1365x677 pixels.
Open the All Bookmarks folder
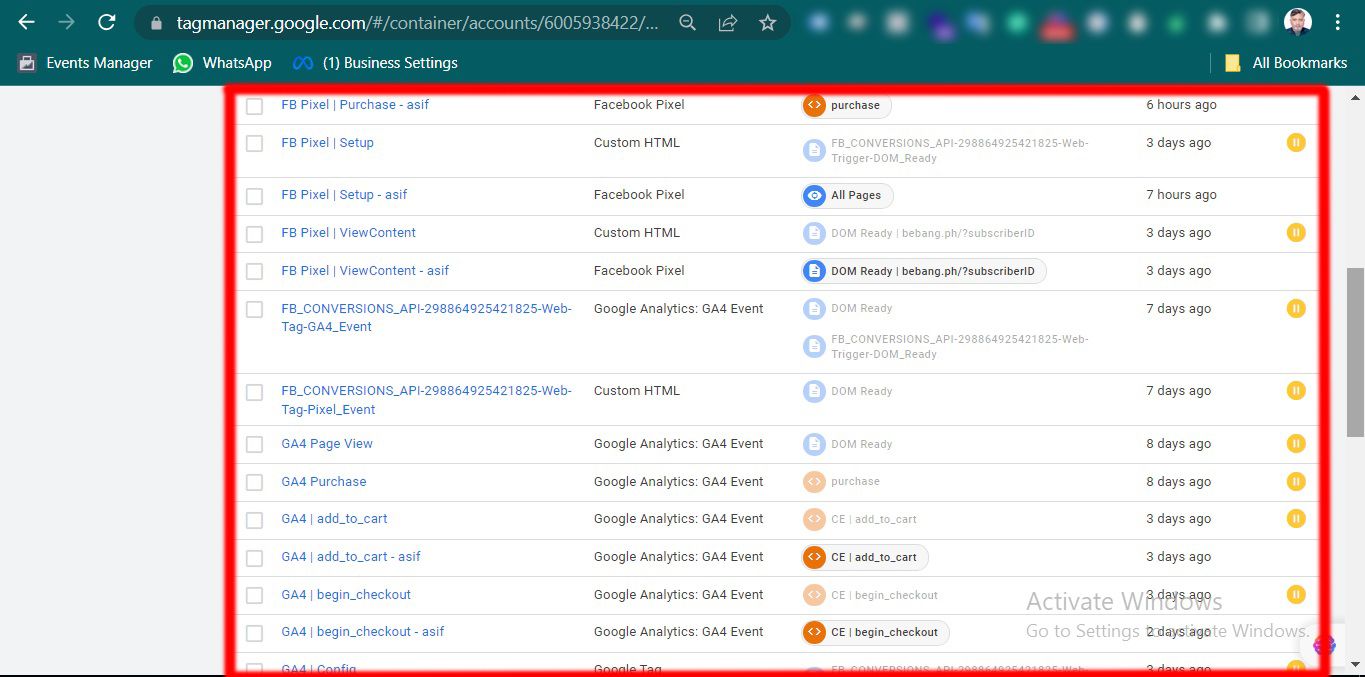pyautogui.click(x=1286, y=63)
